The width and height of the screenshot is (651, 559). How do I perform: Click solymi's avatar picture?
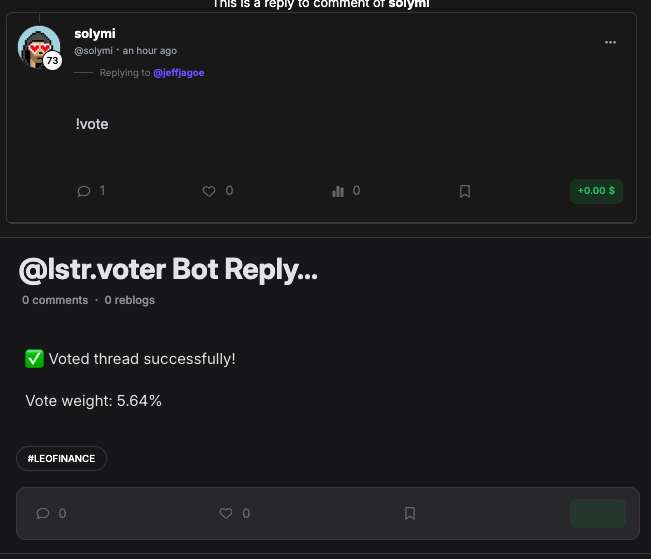click(x=38, y=46)
